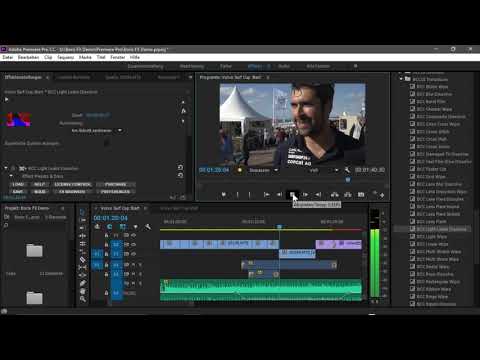Step forward one frame in Program monitor
480x360 pixels.
305,195
